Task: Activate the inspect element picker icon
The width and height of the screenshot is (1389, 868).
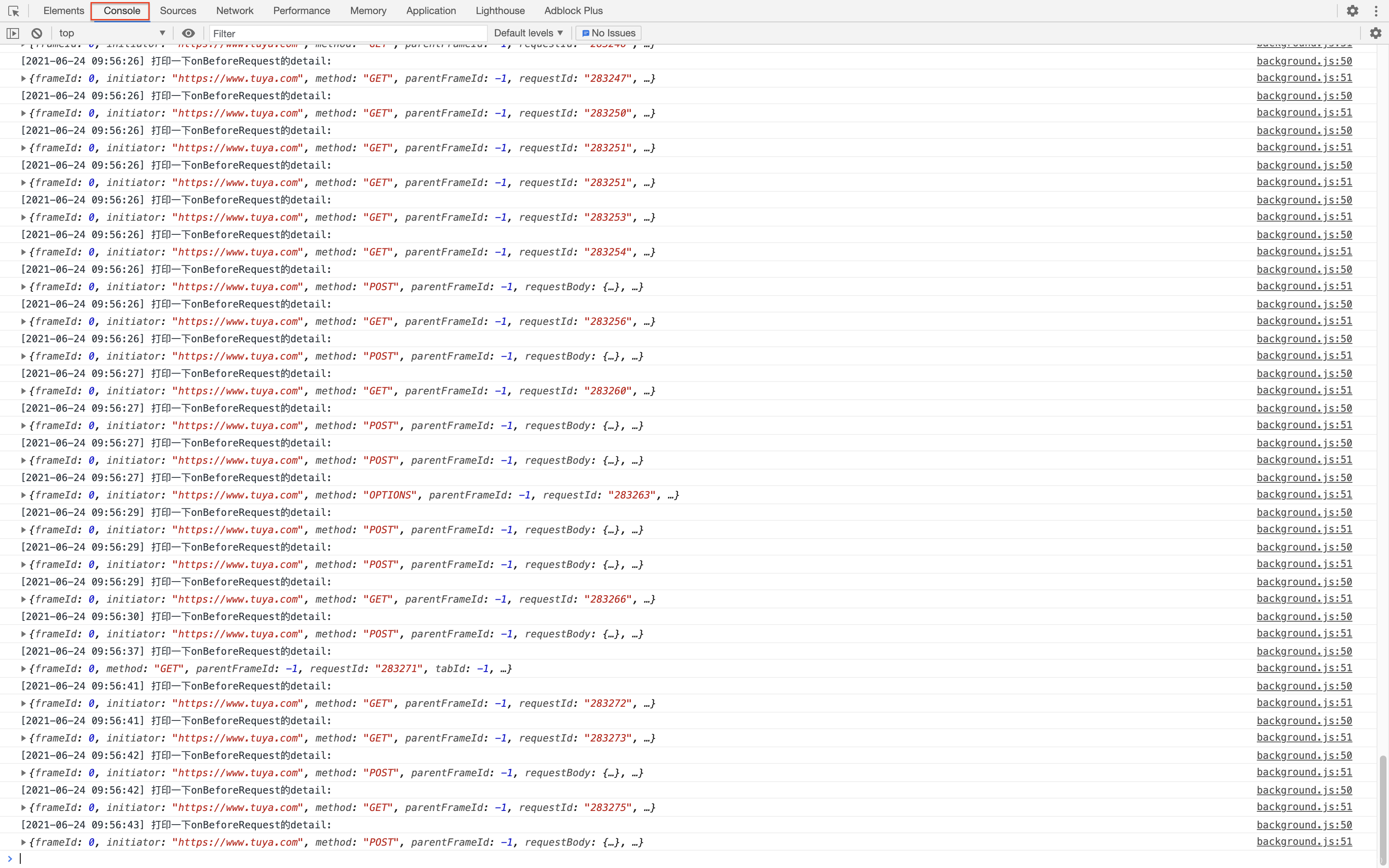Action: point(14,11)
